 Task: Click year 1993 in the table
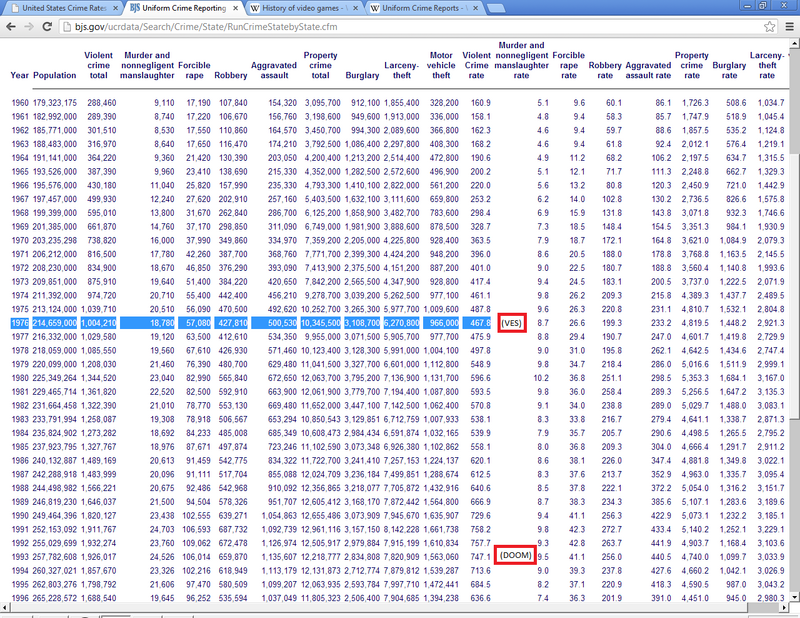coord(20,557)
